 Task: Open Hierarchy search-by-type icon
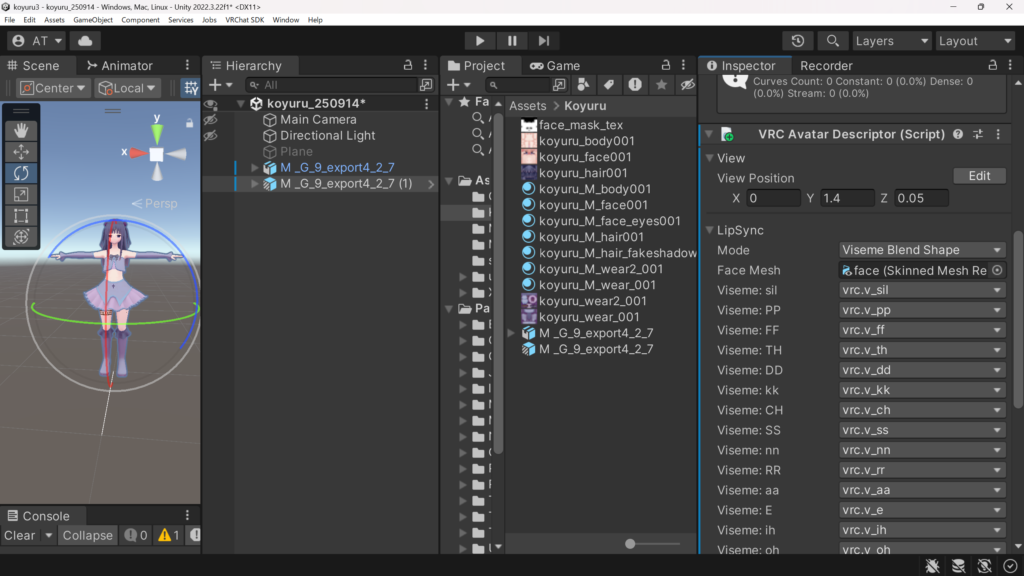coord(426,85)
